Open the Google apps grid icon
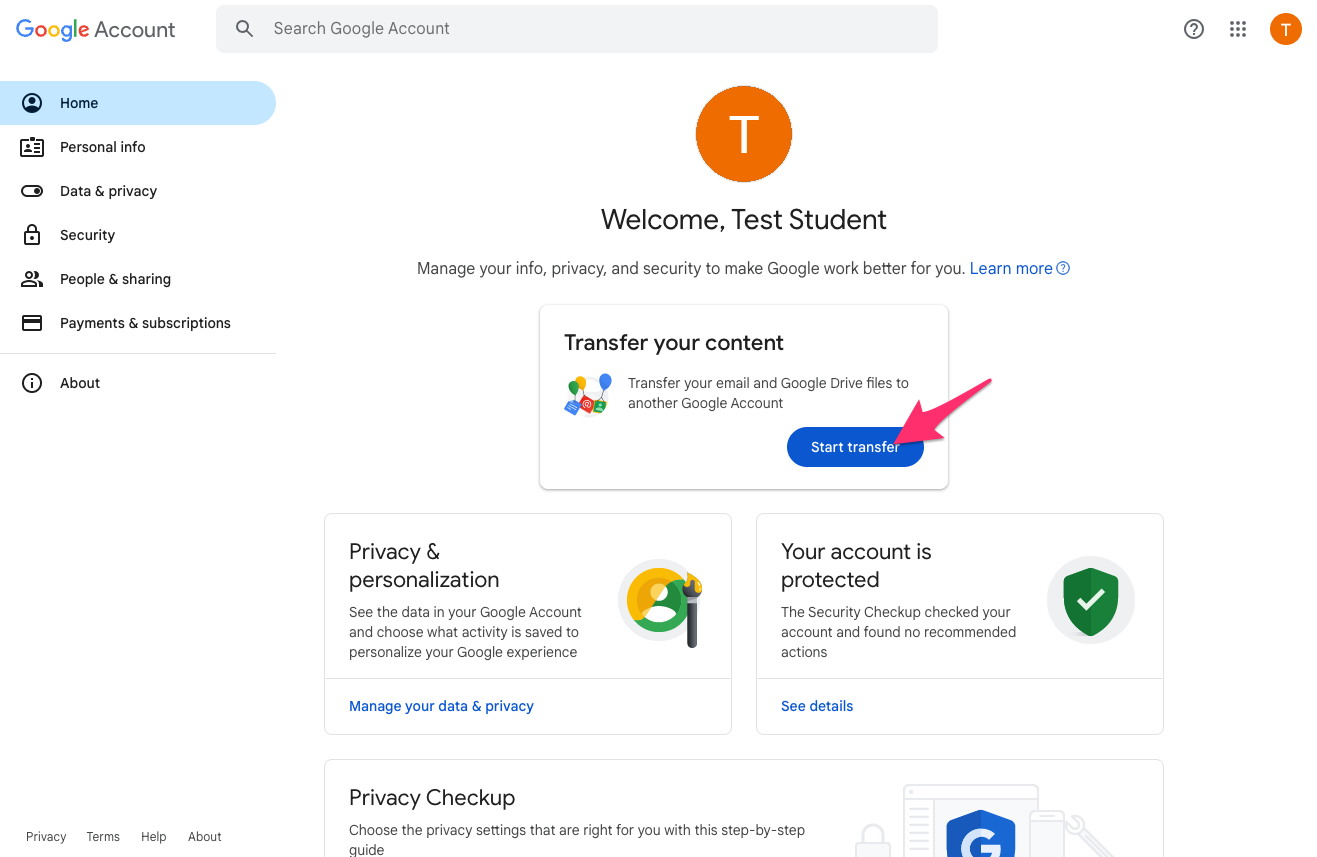1317x857 pixels. (1238, 29)
